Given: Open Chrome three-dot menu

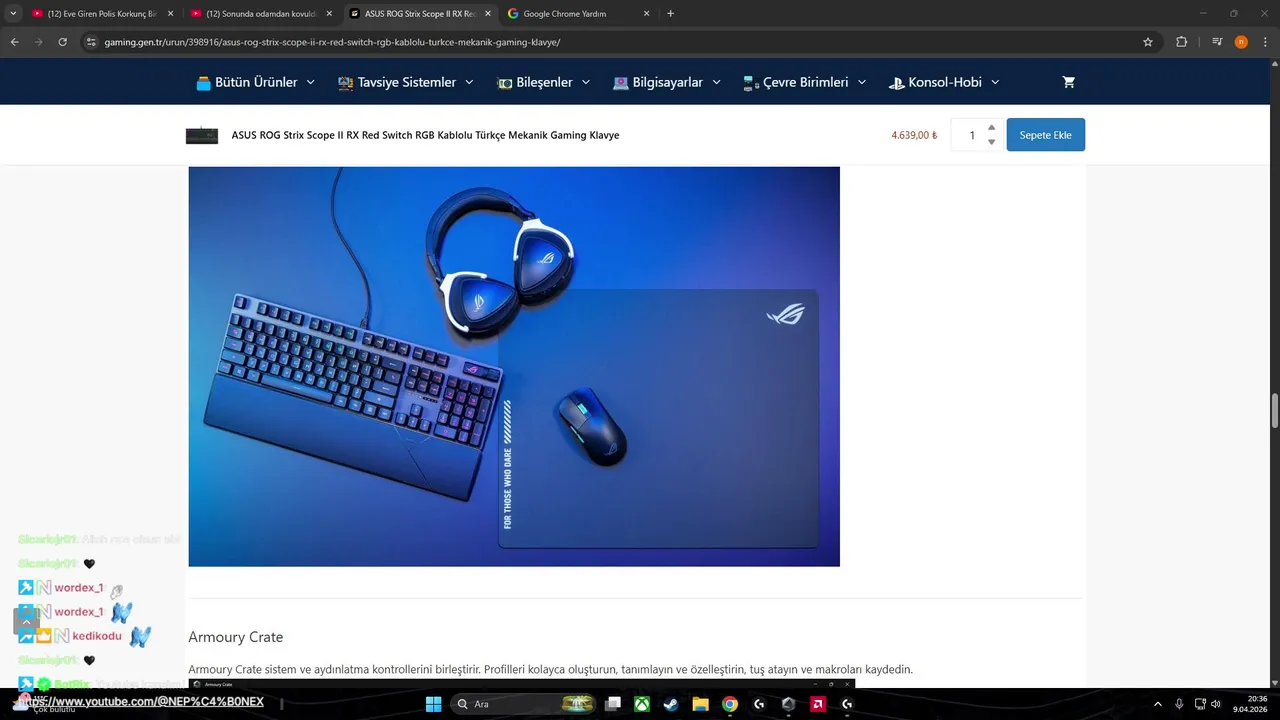Looking at the screenshot, I should [x=1265, y=42].
